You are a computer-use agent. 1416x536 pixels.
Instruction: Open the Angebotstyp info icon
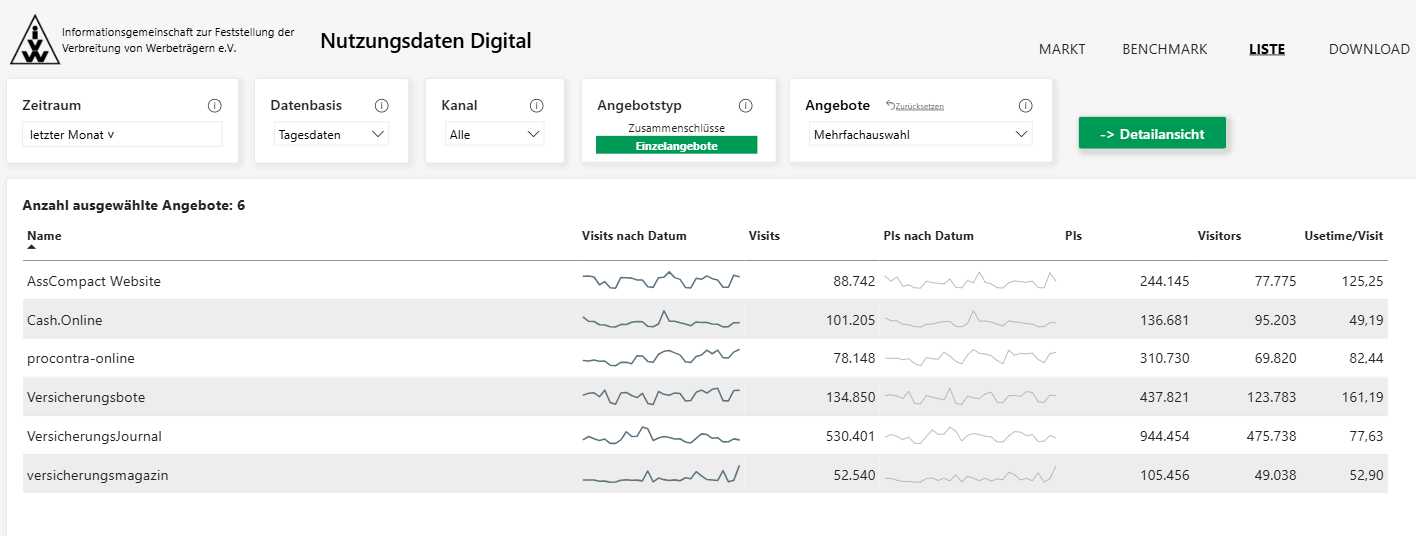click(745, 105)
